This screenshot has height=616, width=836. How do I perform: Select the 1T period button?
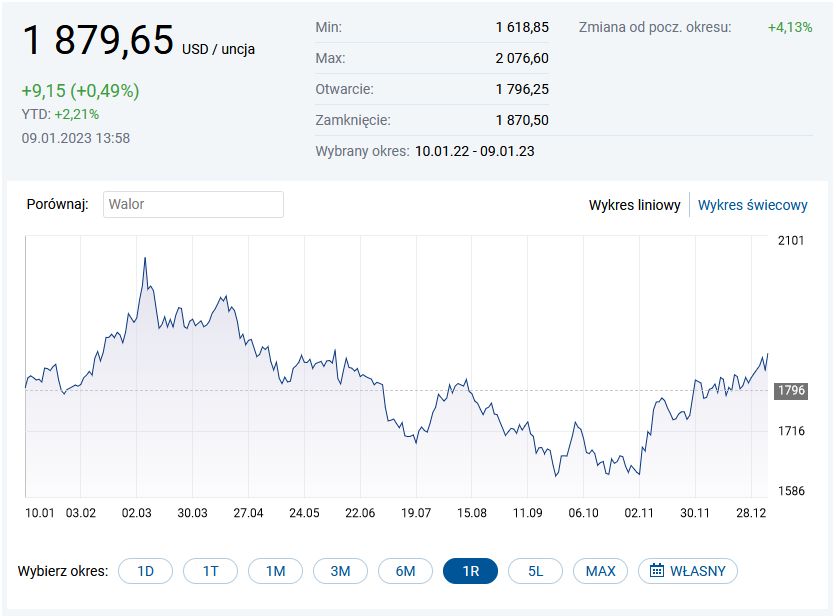210,571
